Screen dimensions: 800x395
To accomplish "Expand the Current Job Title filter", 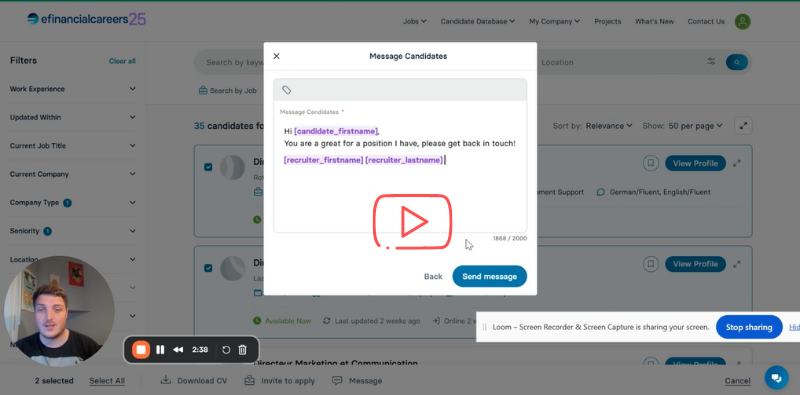I will [x=73, y=146].
